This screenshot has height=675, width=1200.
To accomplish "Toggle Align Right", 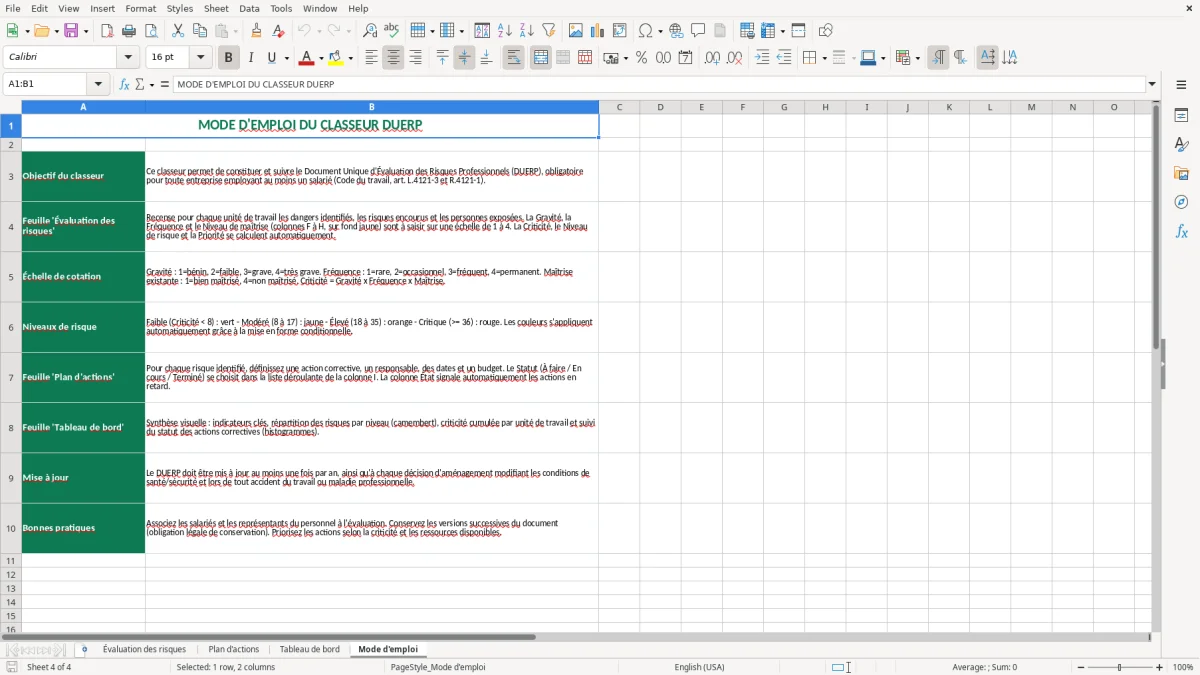I will (415, 58).
